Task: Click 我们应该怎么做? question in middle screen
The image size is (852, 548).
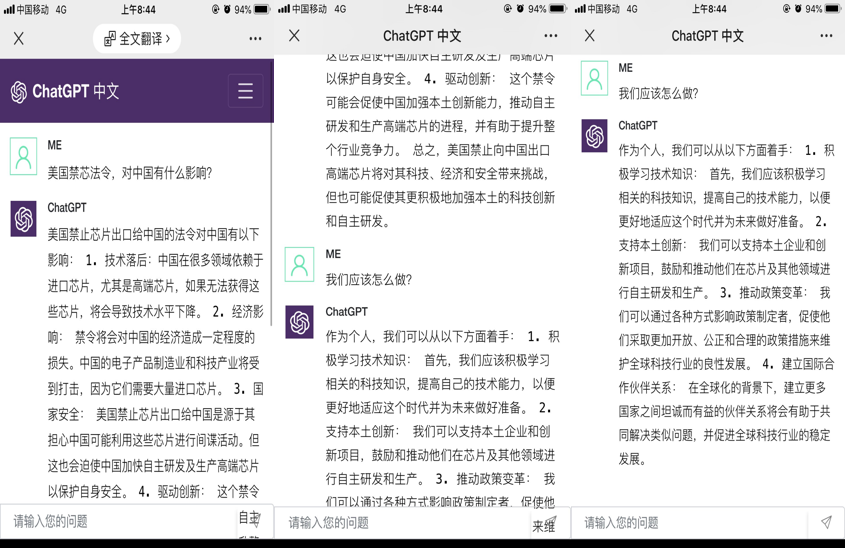Action: [368, 280]
